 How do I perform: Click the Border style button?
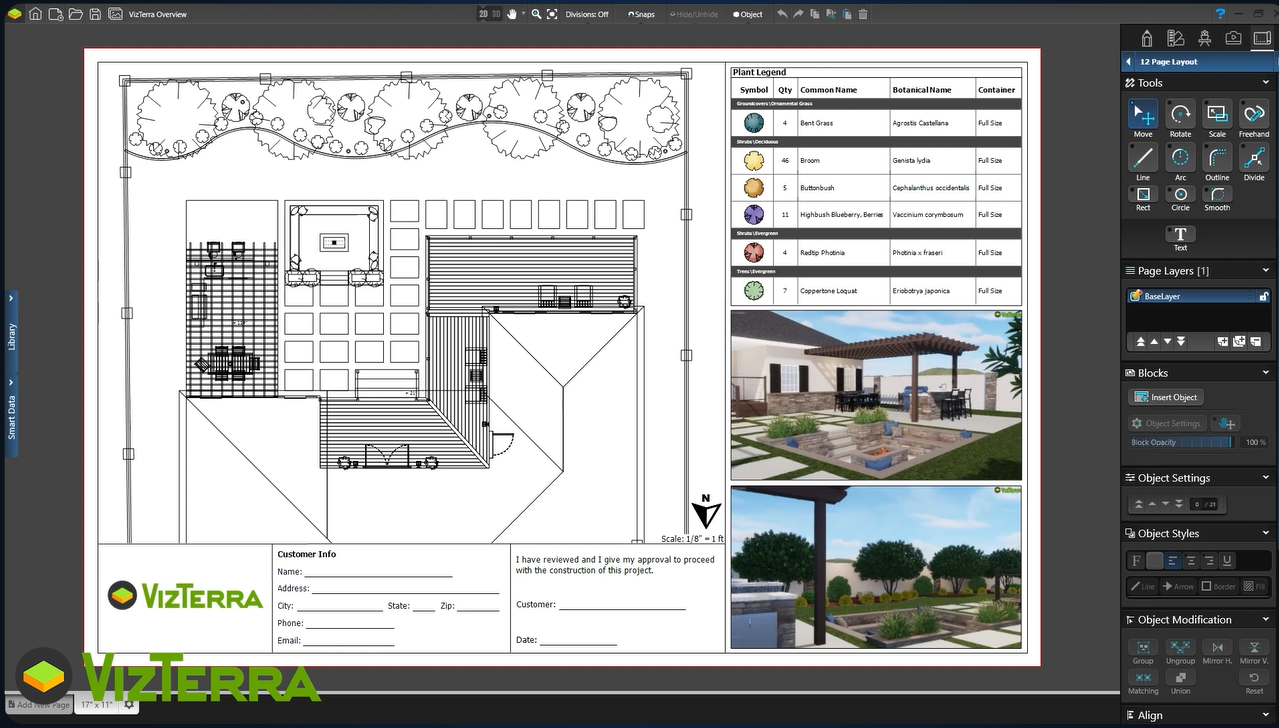tap(1218, 586)
